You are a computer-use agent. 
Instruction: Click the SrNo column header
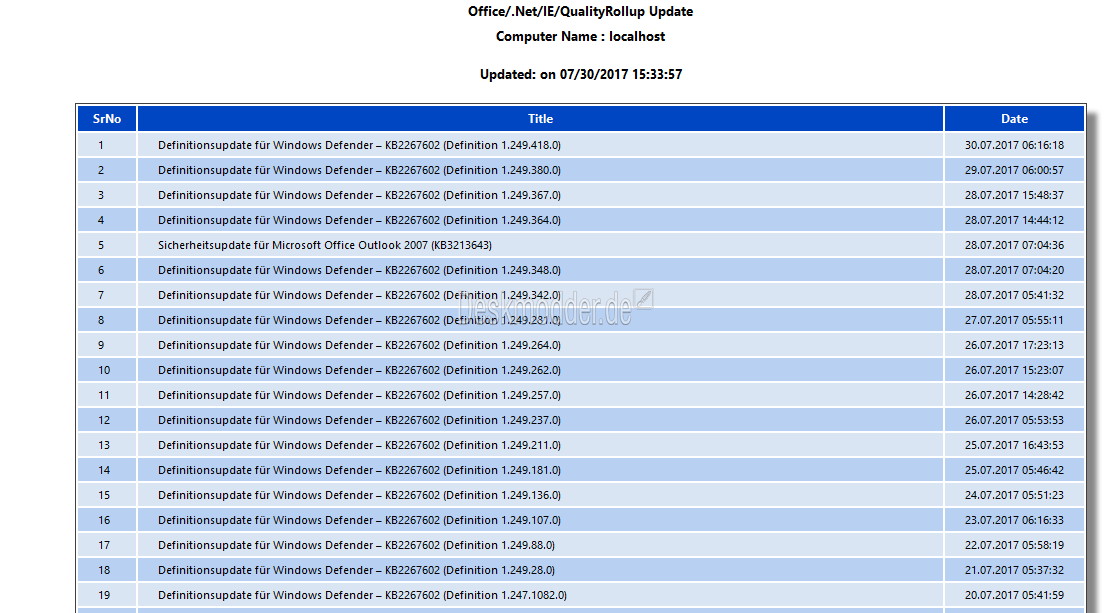coord(107,118)
